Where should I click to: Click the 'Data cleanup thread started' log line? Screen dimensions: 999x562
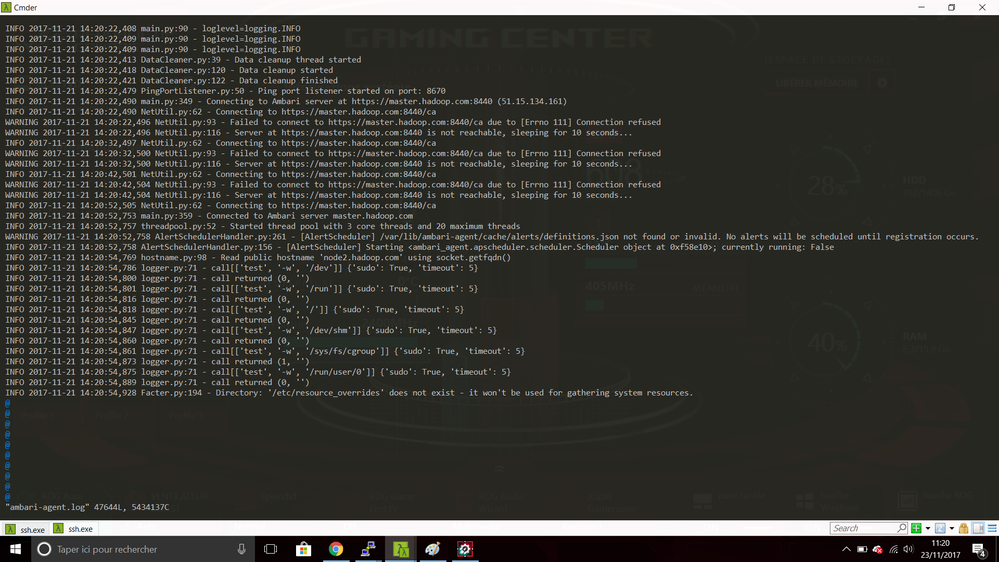(183, 60)
